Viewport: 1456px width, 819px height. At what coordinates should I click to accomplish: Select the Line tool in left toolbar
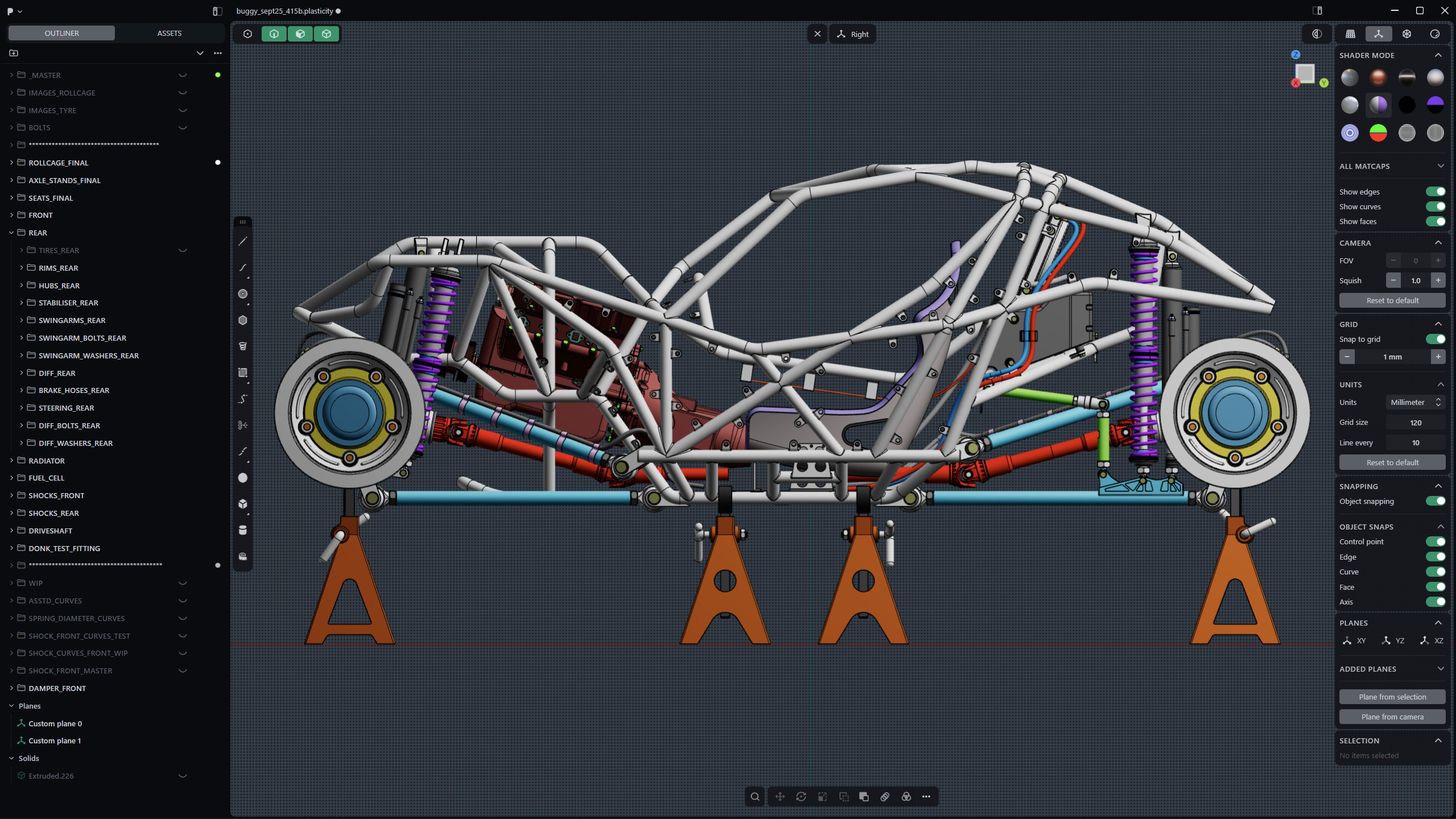tap(243, 242)
